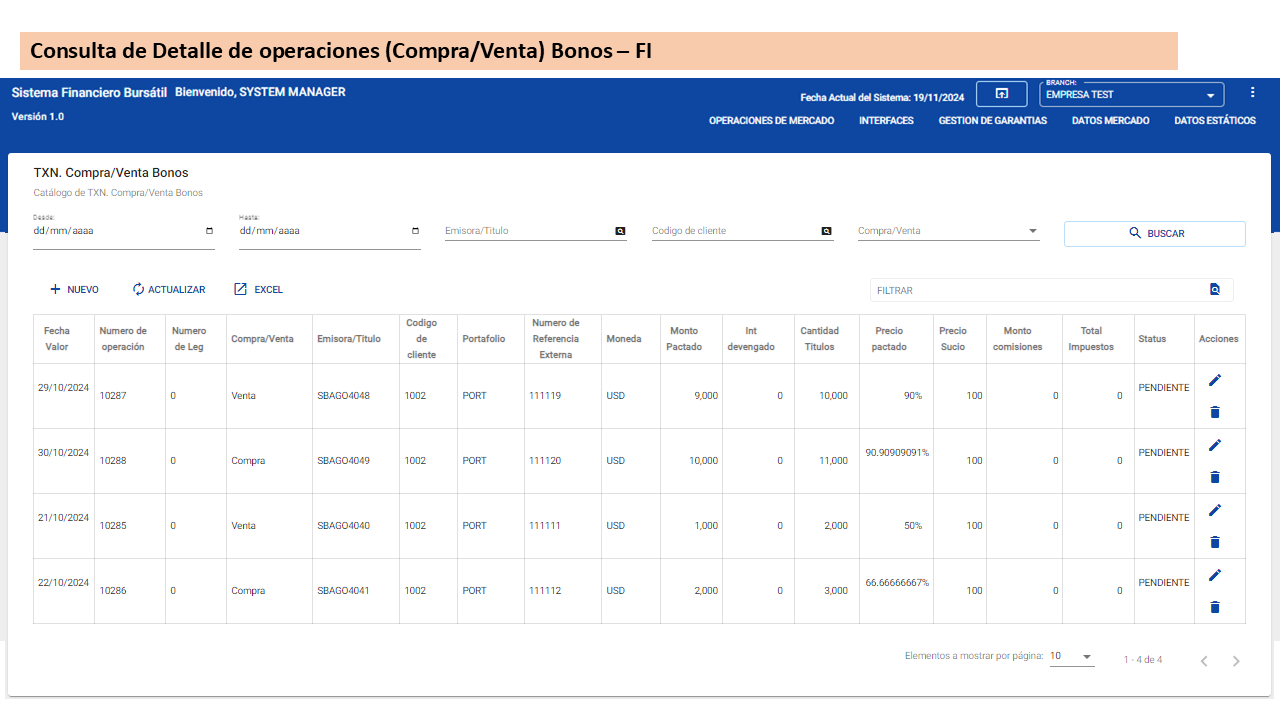1280x720 pixels.
Task: Expand the Branch EMPRESA TEST dropdown
Action: (x=1210, y=96)
